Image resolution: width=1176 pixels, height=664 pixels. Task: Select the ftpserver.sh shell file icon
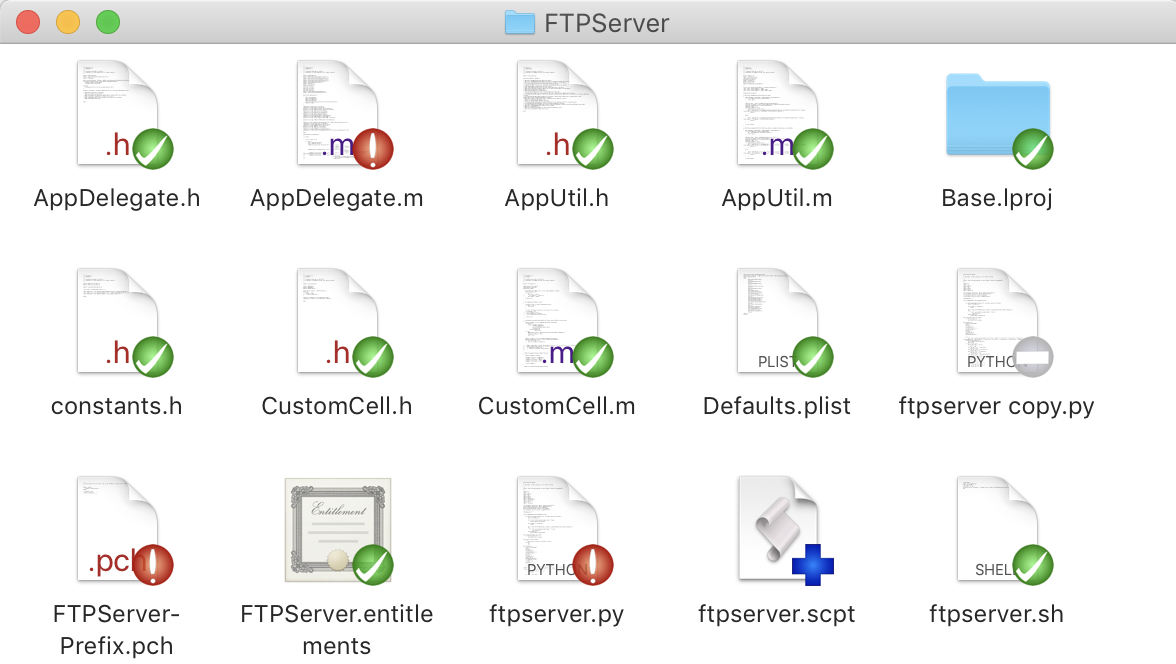tap(997, 529)
